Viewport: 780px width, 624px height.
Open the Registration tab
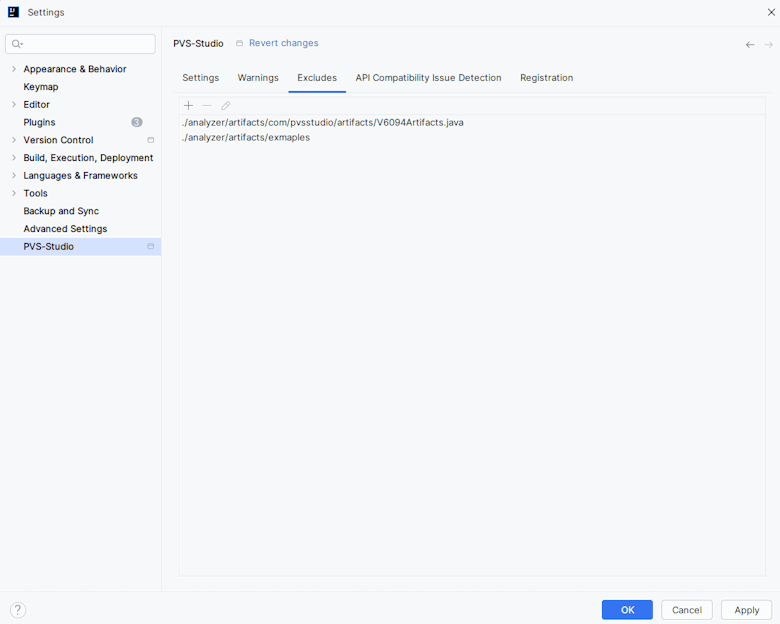pos(546,78)
